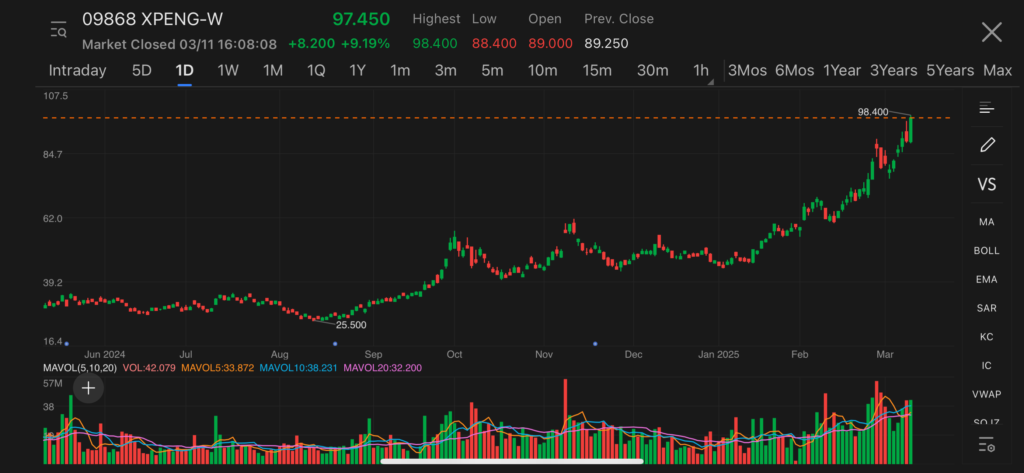Click the blue event dot near November
Screen dimensions: 1024x473
[595, 344]
